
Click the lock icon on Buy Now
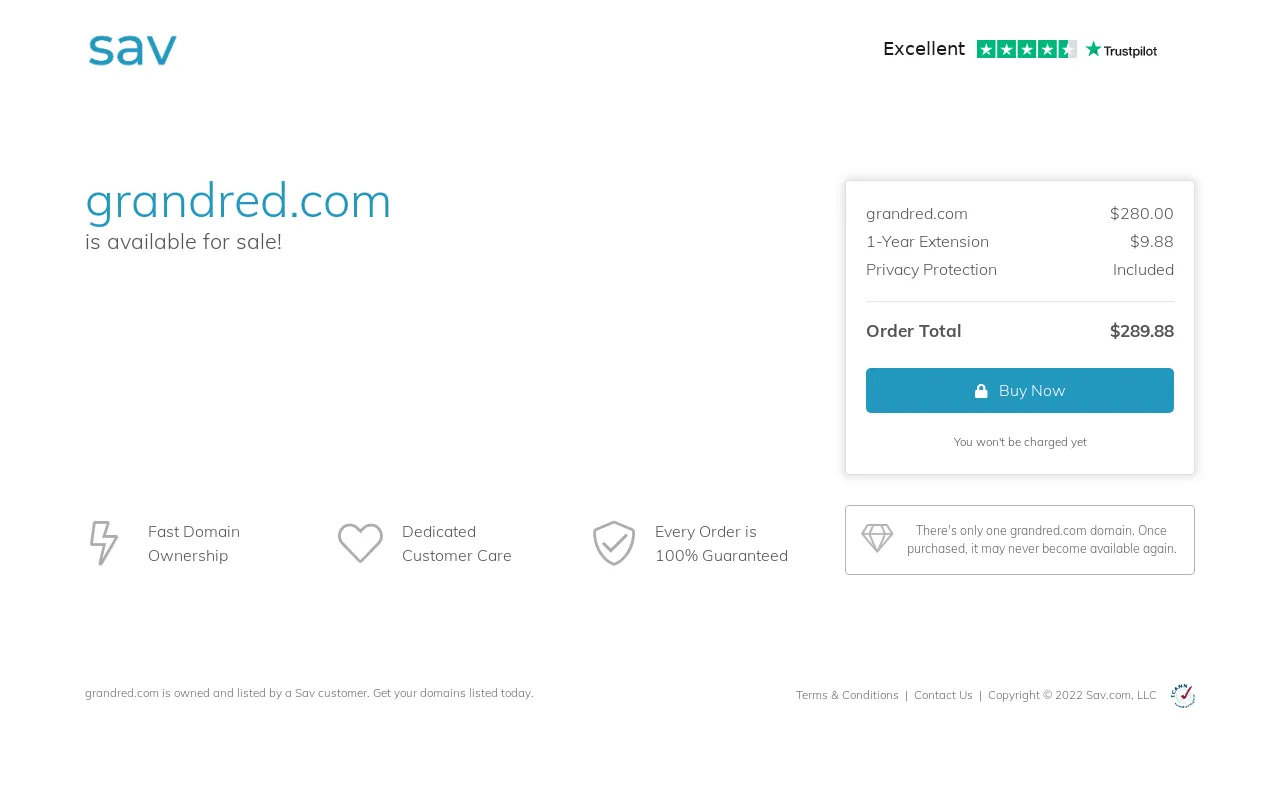[x=981, y=391]
